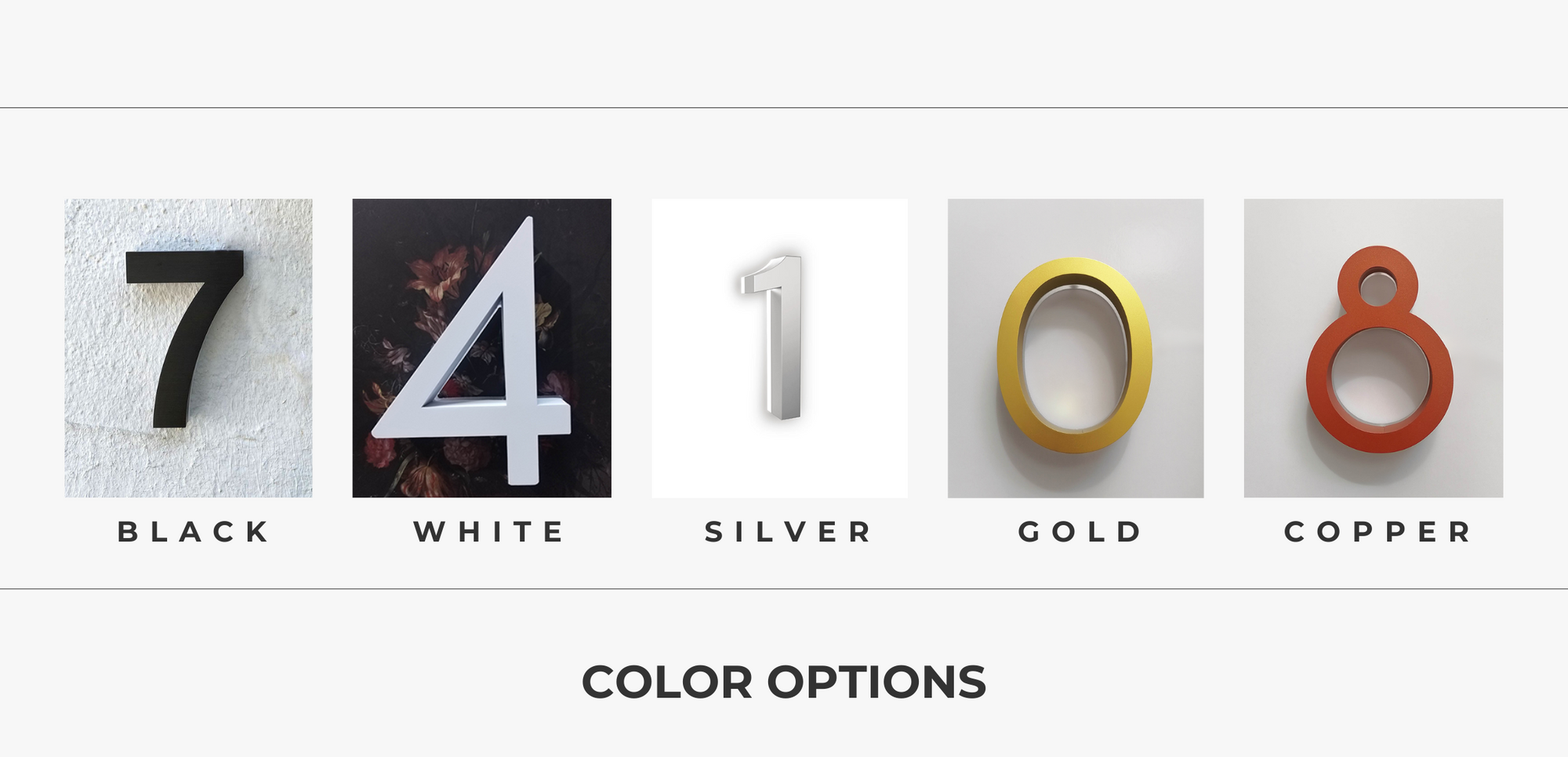Select the black number 7 image
The height and width of the screenshot is (757, 1568).
[x=188, y=348]
